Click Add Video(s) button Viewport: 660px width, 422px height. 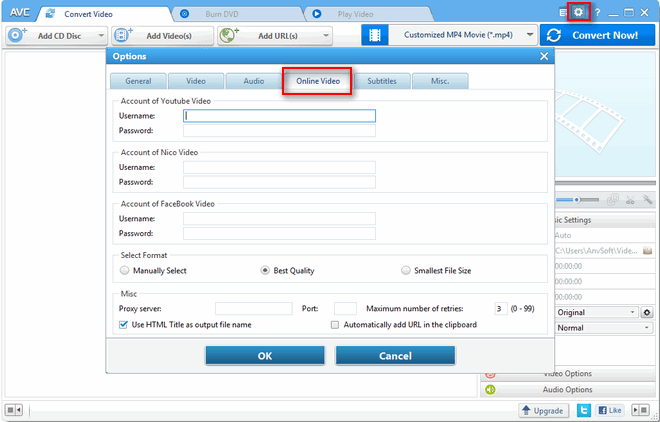(162, 36)
